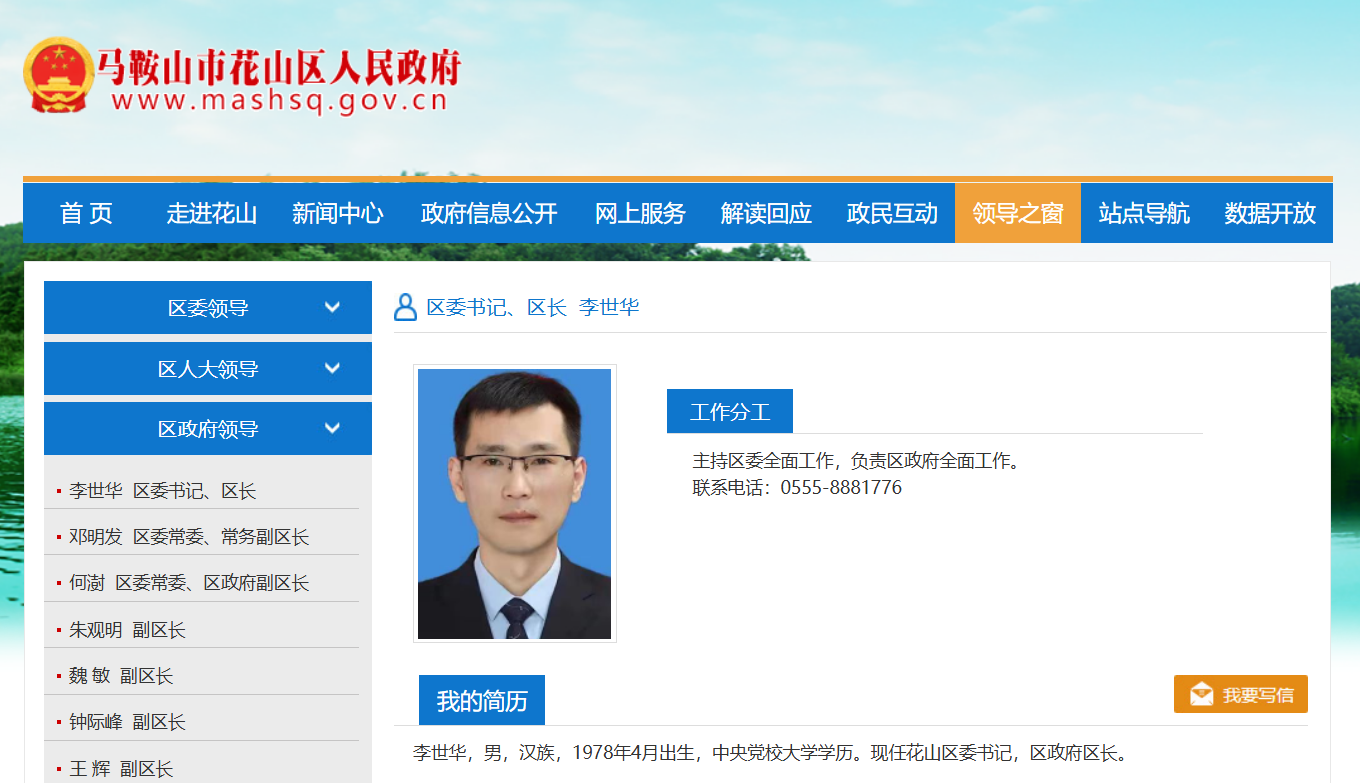Open the 首页 navigation item
Screen dimensions: 1360x783
(86, 213)
